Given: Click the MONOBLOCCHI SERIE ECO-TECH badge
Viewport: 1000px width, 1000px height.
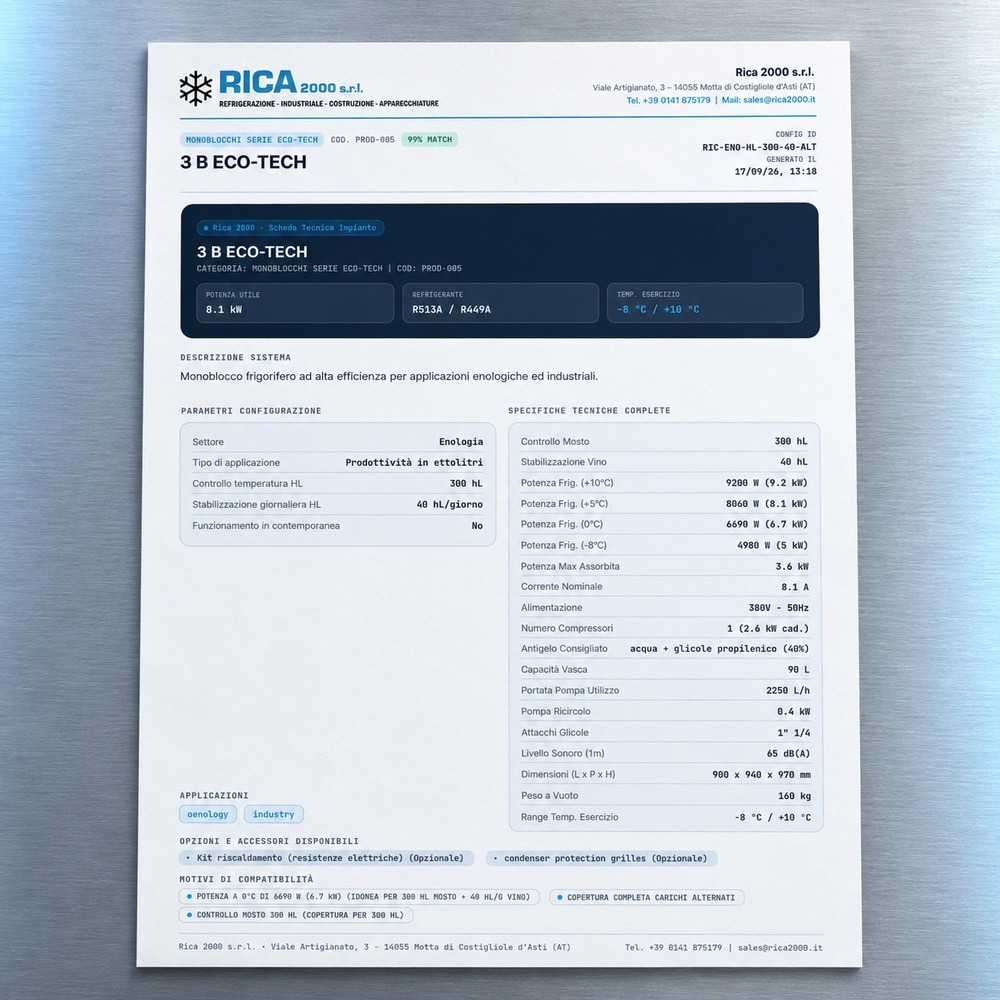Looking at the screenshot, I should pos(252,140).
